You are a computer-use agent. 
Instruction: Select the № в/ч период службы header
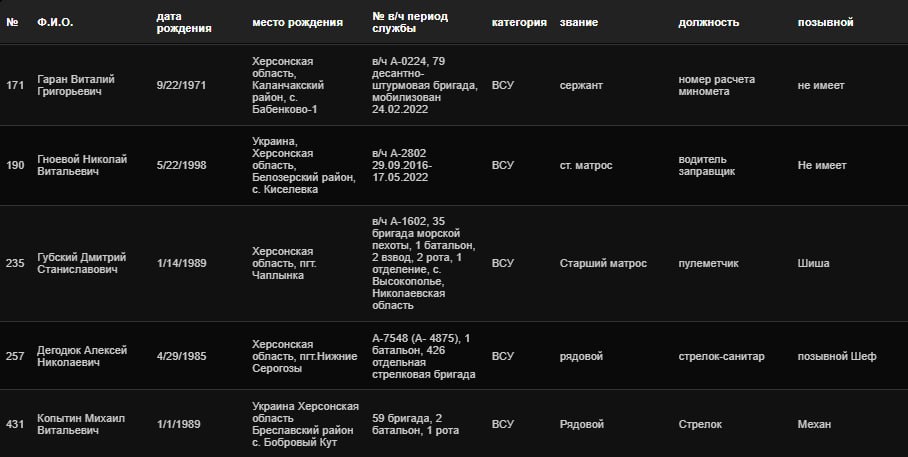tap(410, 23)
